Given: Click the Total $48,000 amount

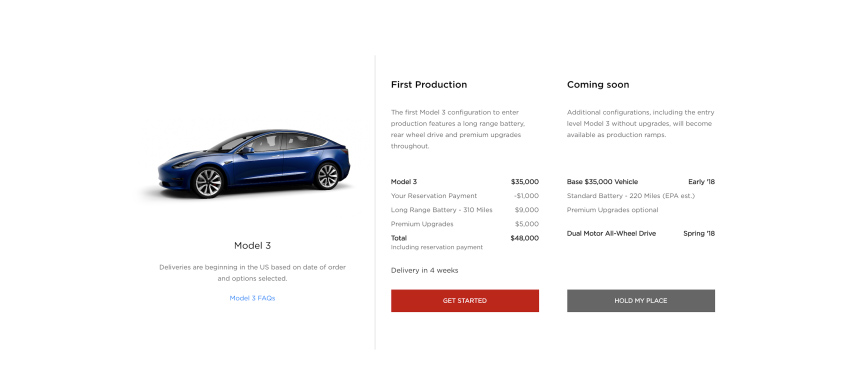Looking at the screenshot, I should (x=524, y=238).
